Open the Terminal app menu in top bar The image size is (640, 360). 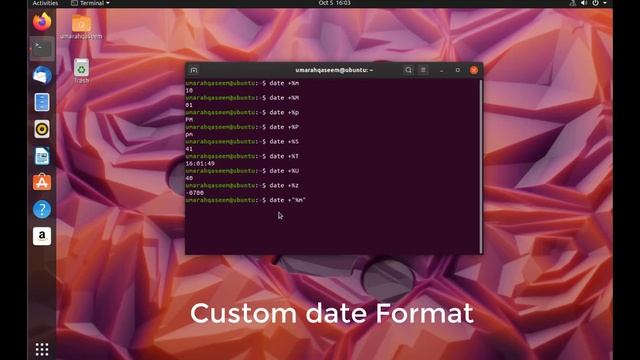point(90,3)
